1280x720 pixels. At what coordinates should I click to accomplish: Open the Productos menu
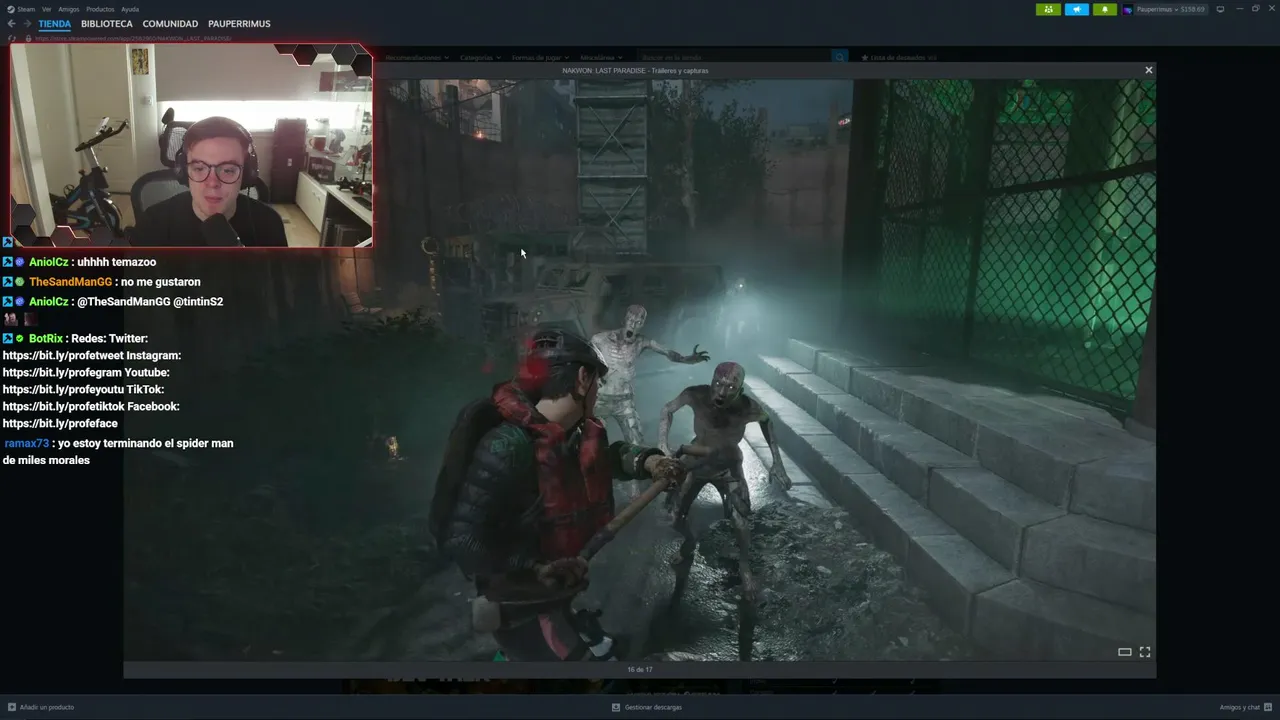pos(100,9)
